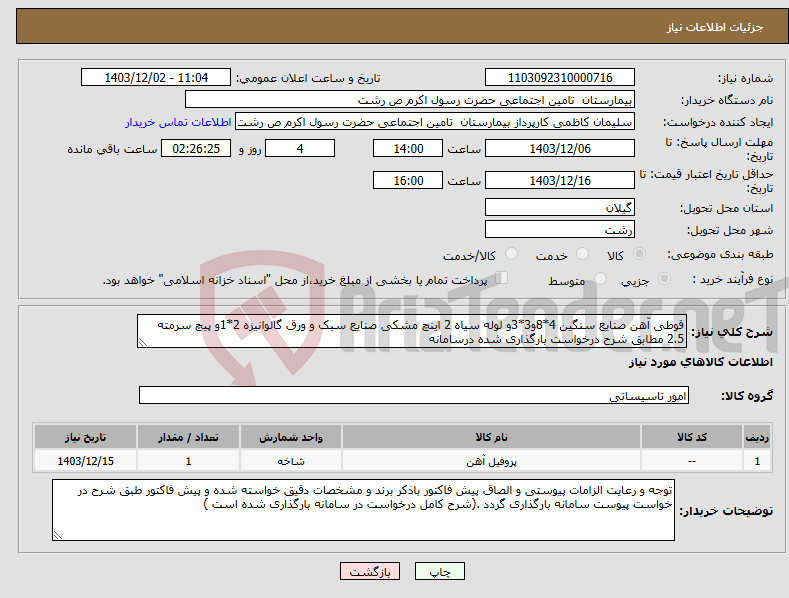Click the buyer organization name field
Screen dimensions: 789x598
[x=410, y=100]
